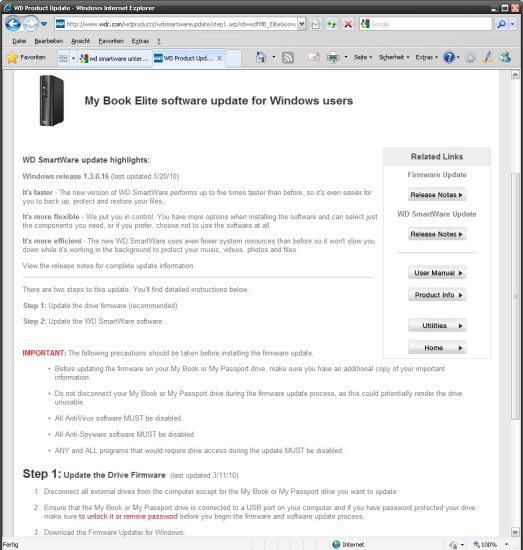Screen dimensions: 523x550
Task: Open the Bearbeiten menu
Action: [x=49, y=41]
